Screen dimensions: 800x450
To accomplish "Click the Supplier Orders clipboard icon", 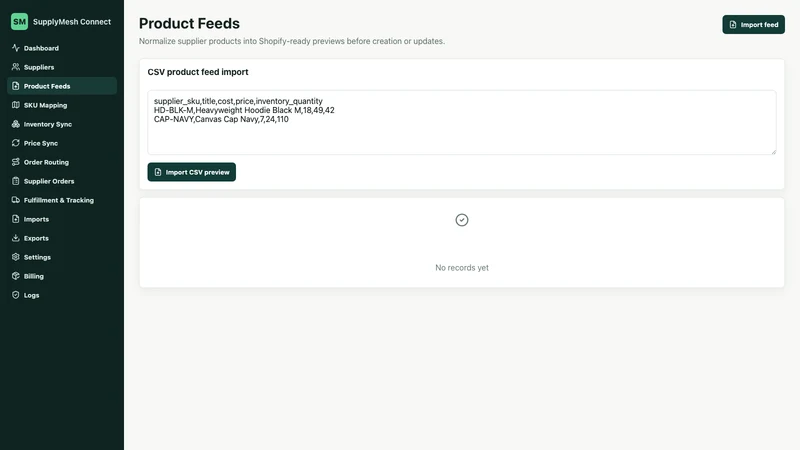I will (x=16, y=181).
